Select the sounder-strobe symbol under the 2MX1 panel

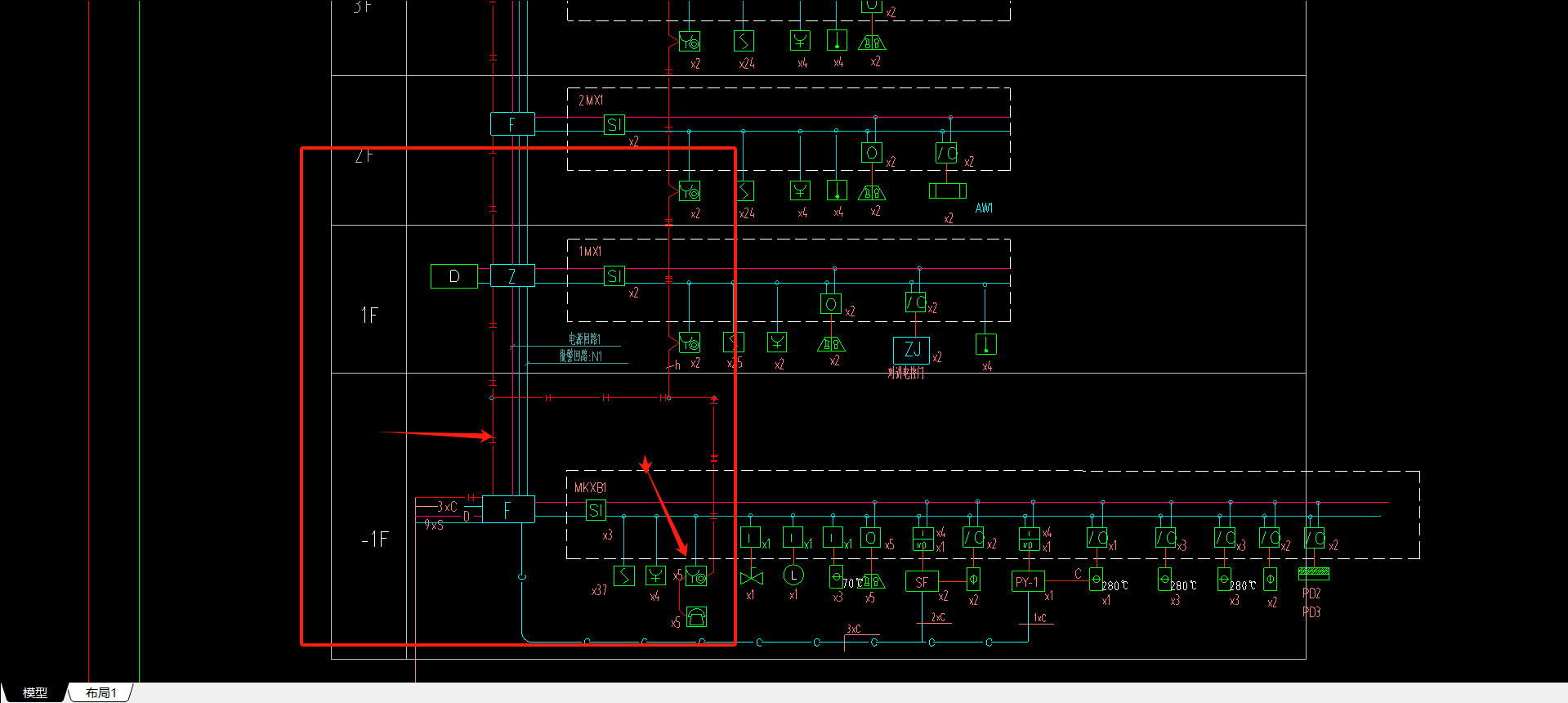coord(872,193)
